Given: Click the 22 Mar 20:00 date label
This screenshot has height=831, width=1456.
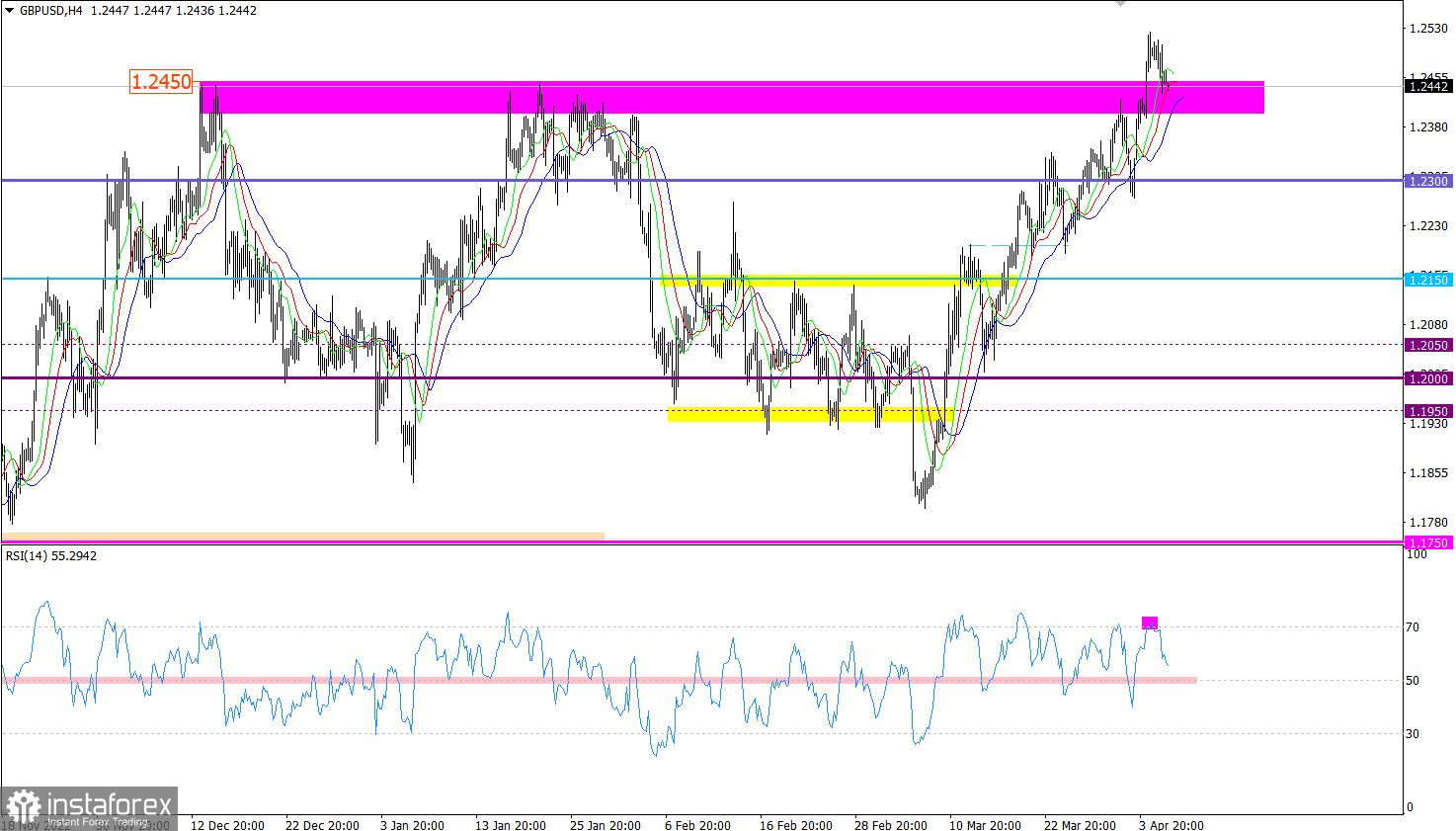Looking at the screenshot, I should tap(1081, 825).
